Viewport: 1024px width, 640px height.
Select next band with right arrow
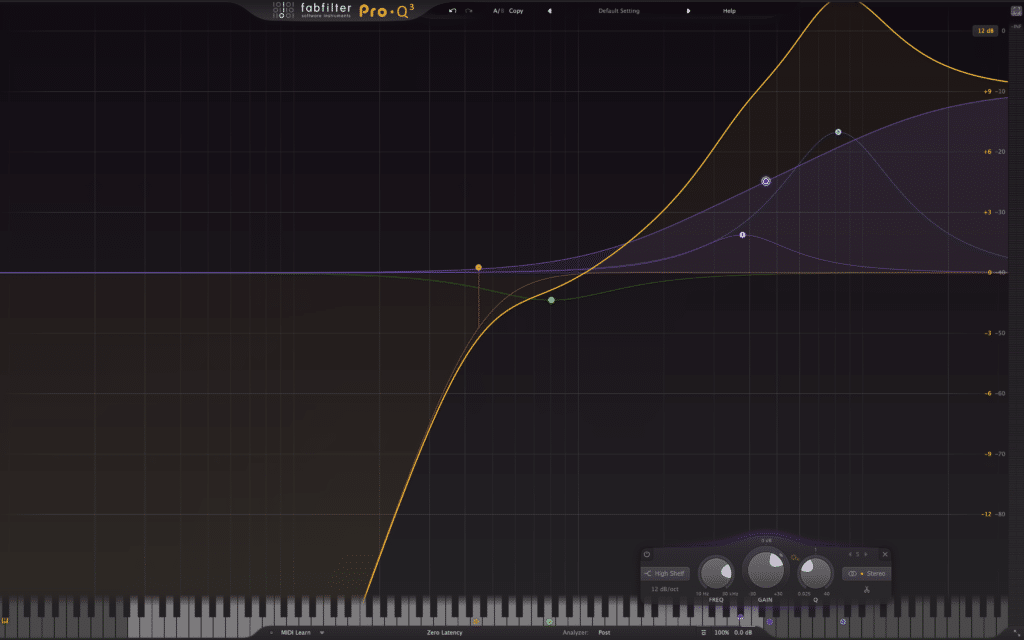(x=866, y=554)
